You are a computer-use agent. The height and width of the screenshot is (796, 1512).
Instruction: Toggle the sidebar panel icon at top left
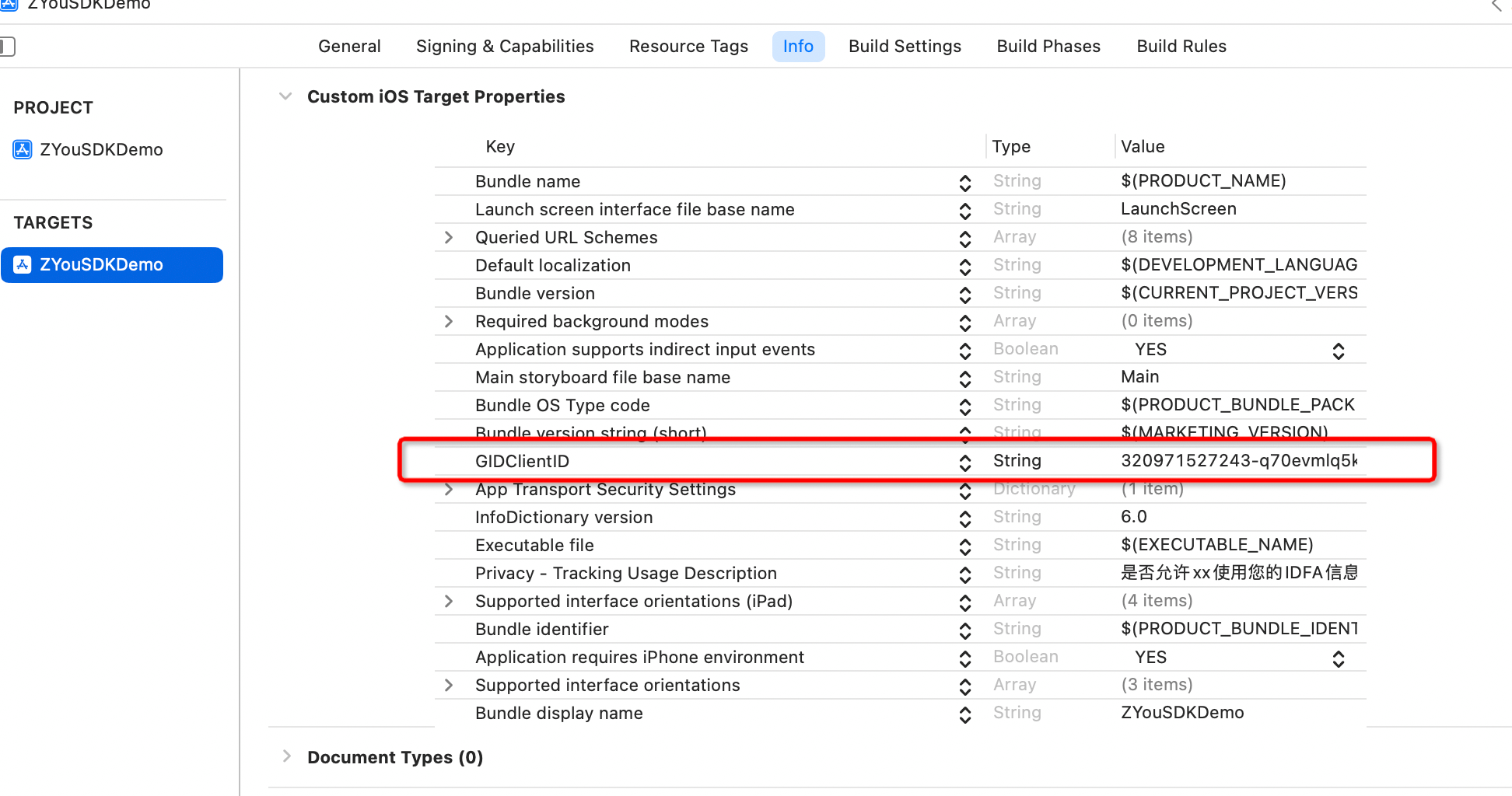[x=7, y=47]
